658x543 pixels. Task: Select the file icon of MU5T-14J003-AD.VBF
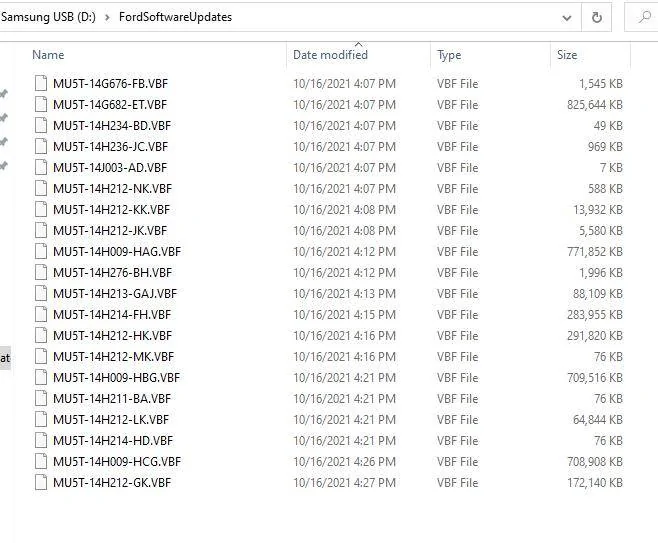(41, 167)
